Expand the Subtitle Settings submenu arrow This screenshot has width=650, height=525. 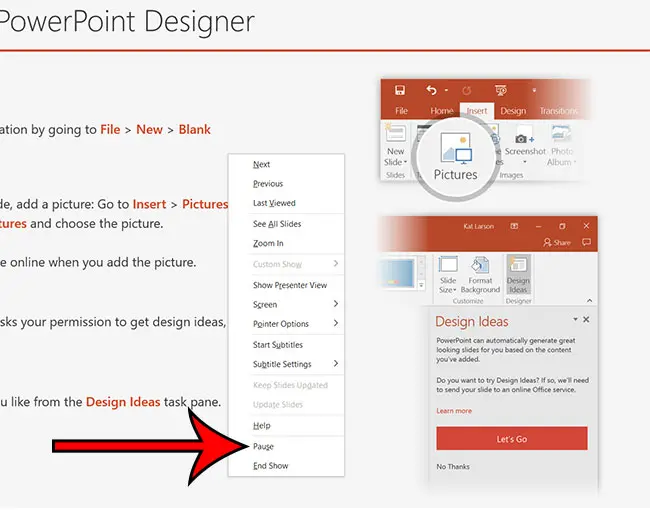(x=336, y=364)
